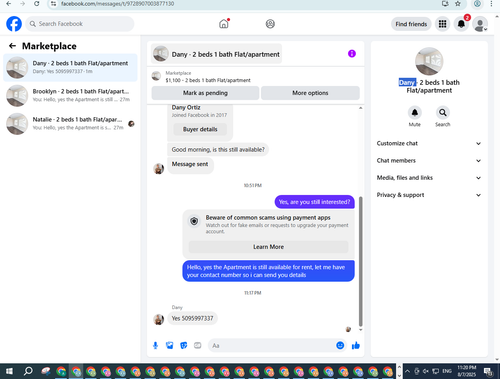The width and height of the screenshot is (500, 379).
Task: Click the 'Message sent' bubble
Action: (x=190, y=164)
